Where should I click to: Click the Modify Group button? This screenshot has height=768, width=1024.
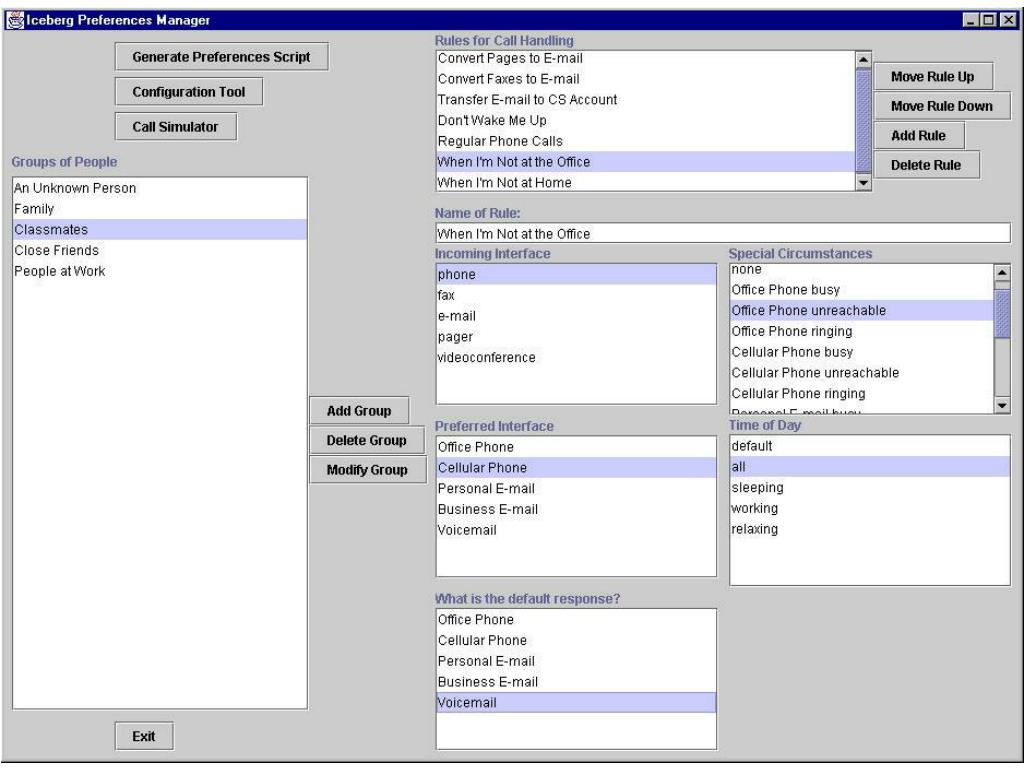[367, 470]
